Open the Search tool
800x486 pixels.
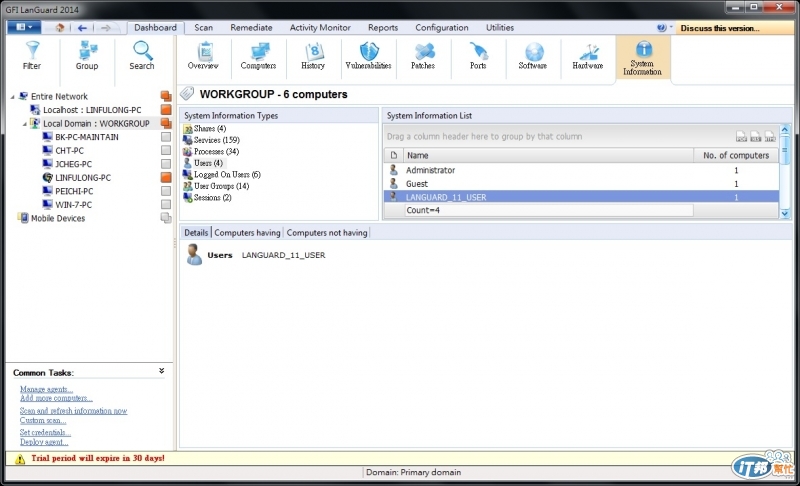(x=141, y=56)
